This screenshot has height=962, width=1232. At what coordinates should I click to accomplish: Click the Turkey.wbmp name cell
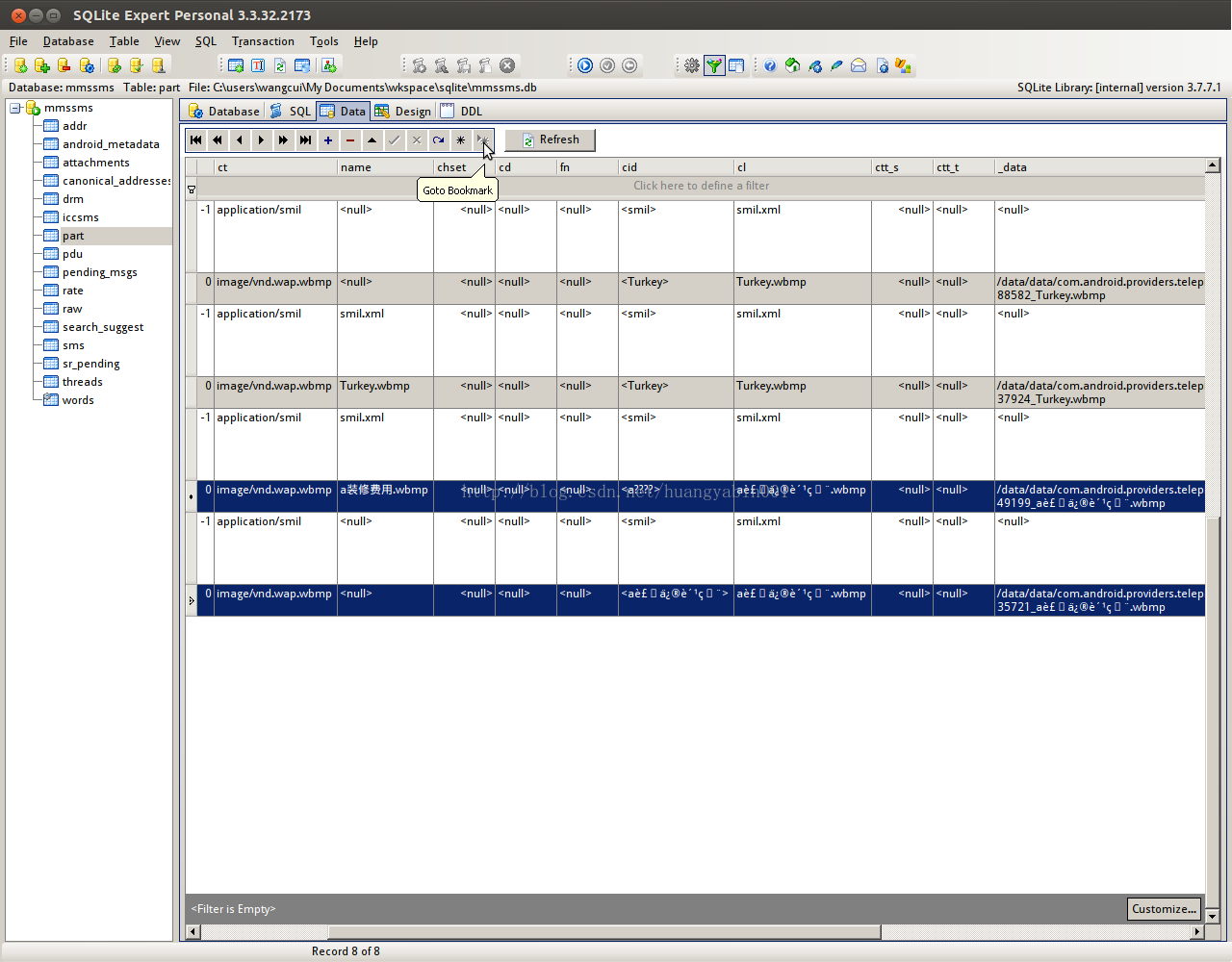385,392
